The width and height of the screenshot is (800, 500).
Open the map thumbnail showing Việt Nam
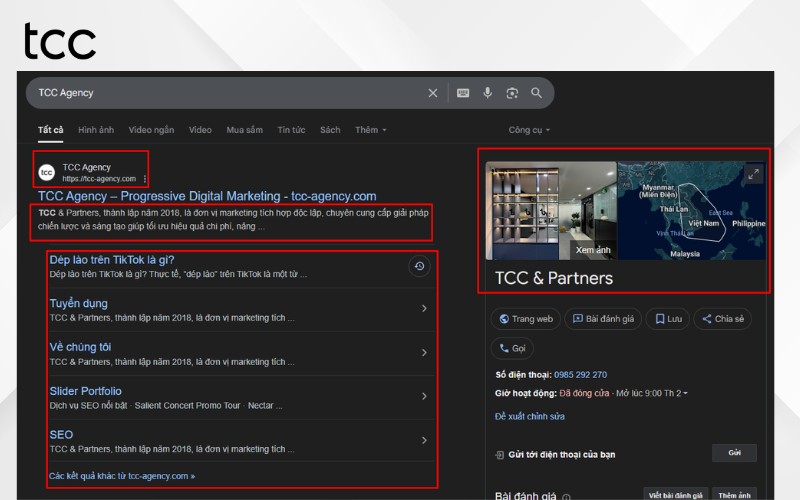pyautogui.click(x=691, y=211)
